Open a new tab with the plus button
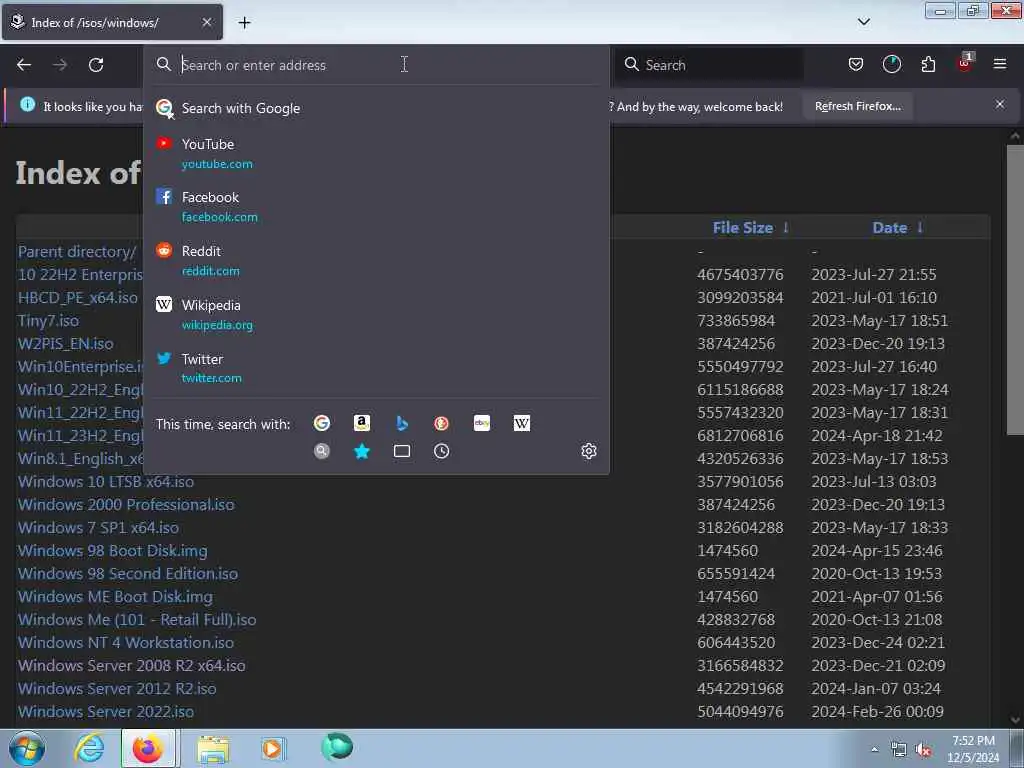Screen dimensions: 1024x768 (x=244, y=23)
